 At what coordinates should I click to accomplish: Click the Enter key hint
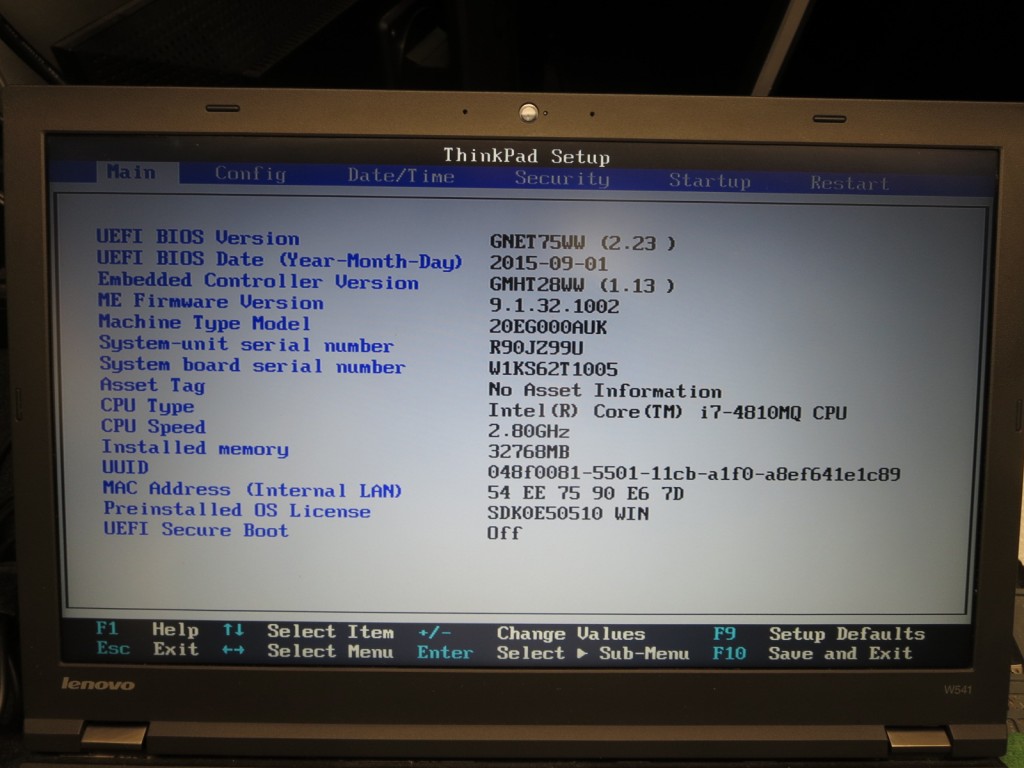445,652
